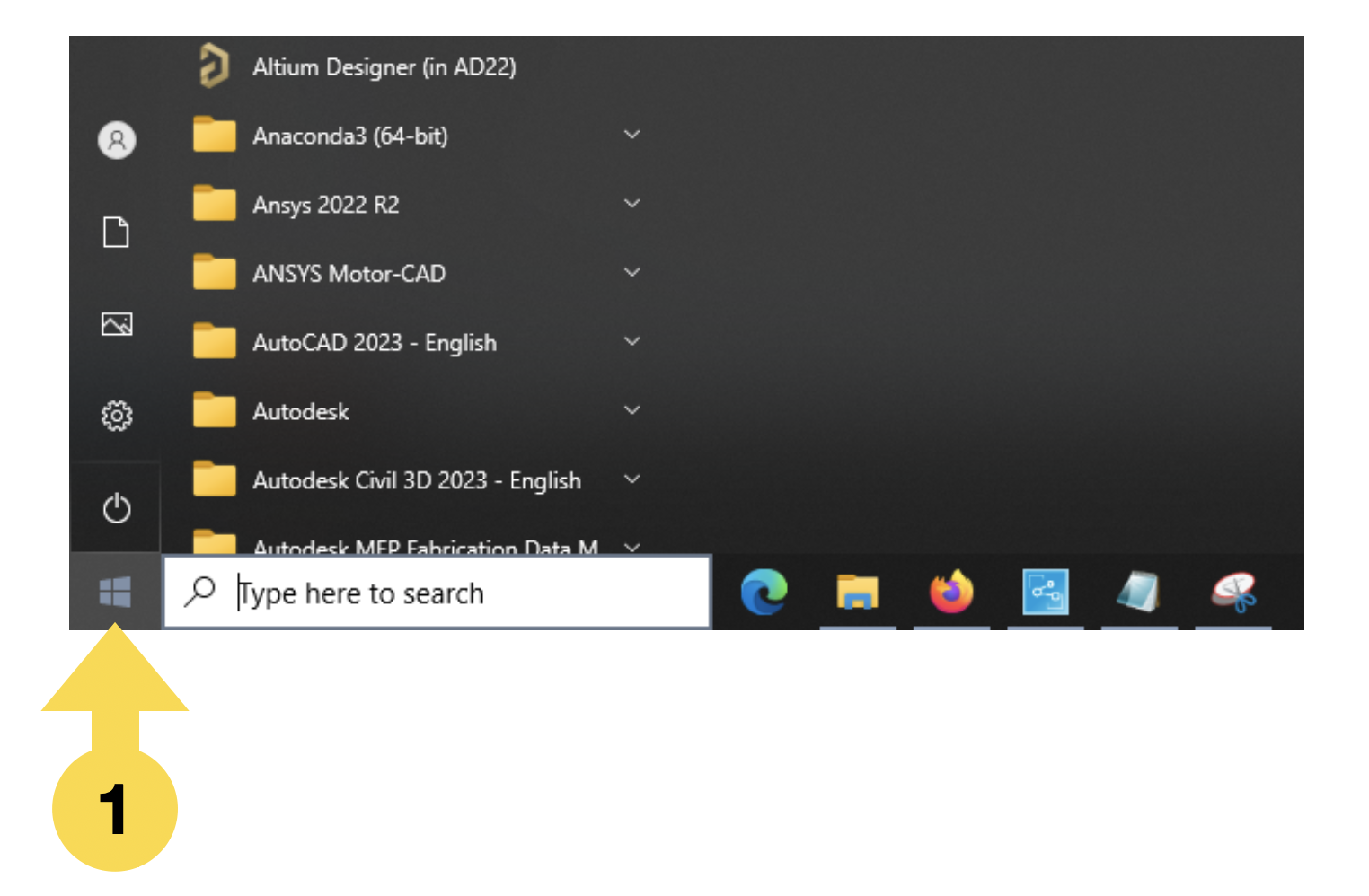Open Snipping Tool from the taskbar
The height and width of the screenshot is (896, 1369).
tap(1233, 593)
